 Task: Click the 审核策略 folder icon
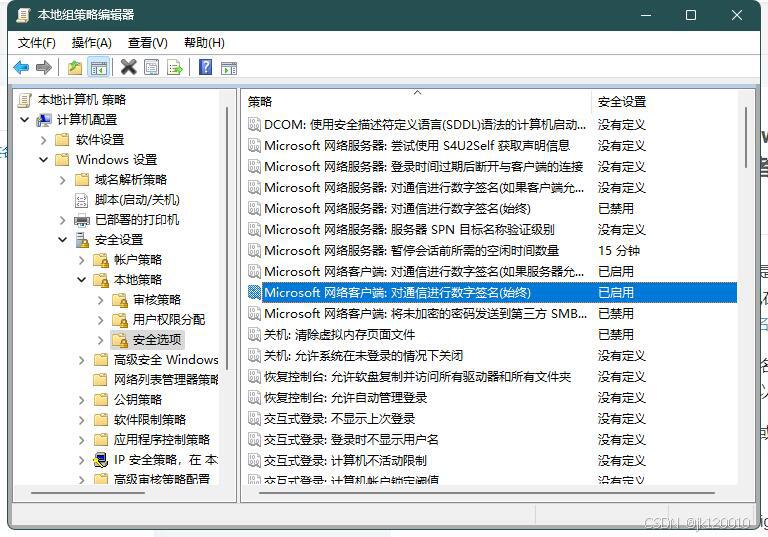click(120, 300)
